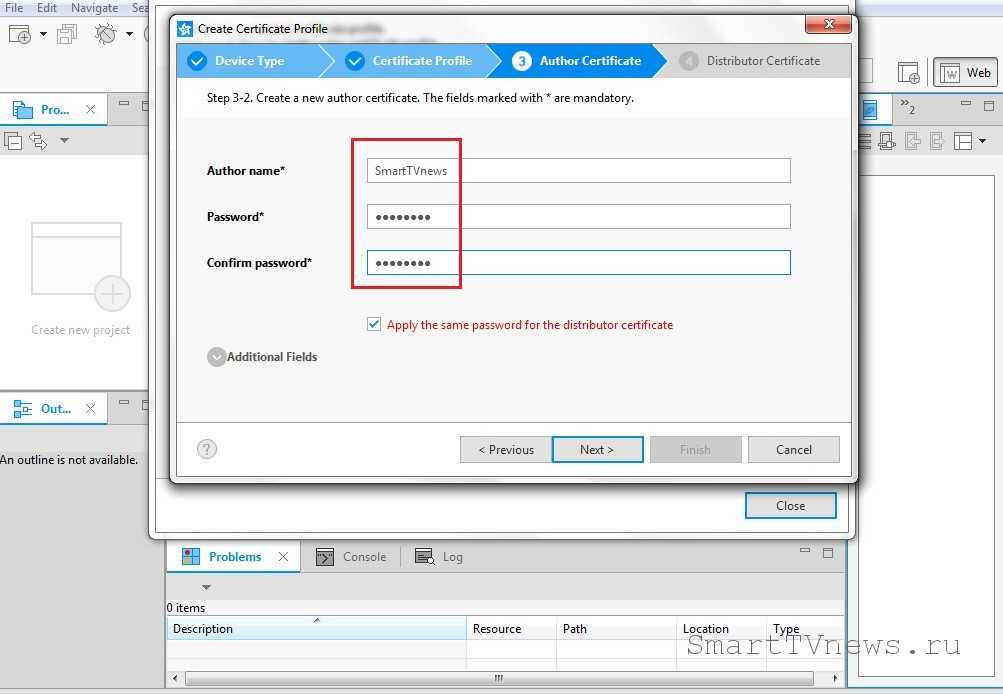Select the Web perspective button
The image size is (1003, 694).
pos(966,73)
